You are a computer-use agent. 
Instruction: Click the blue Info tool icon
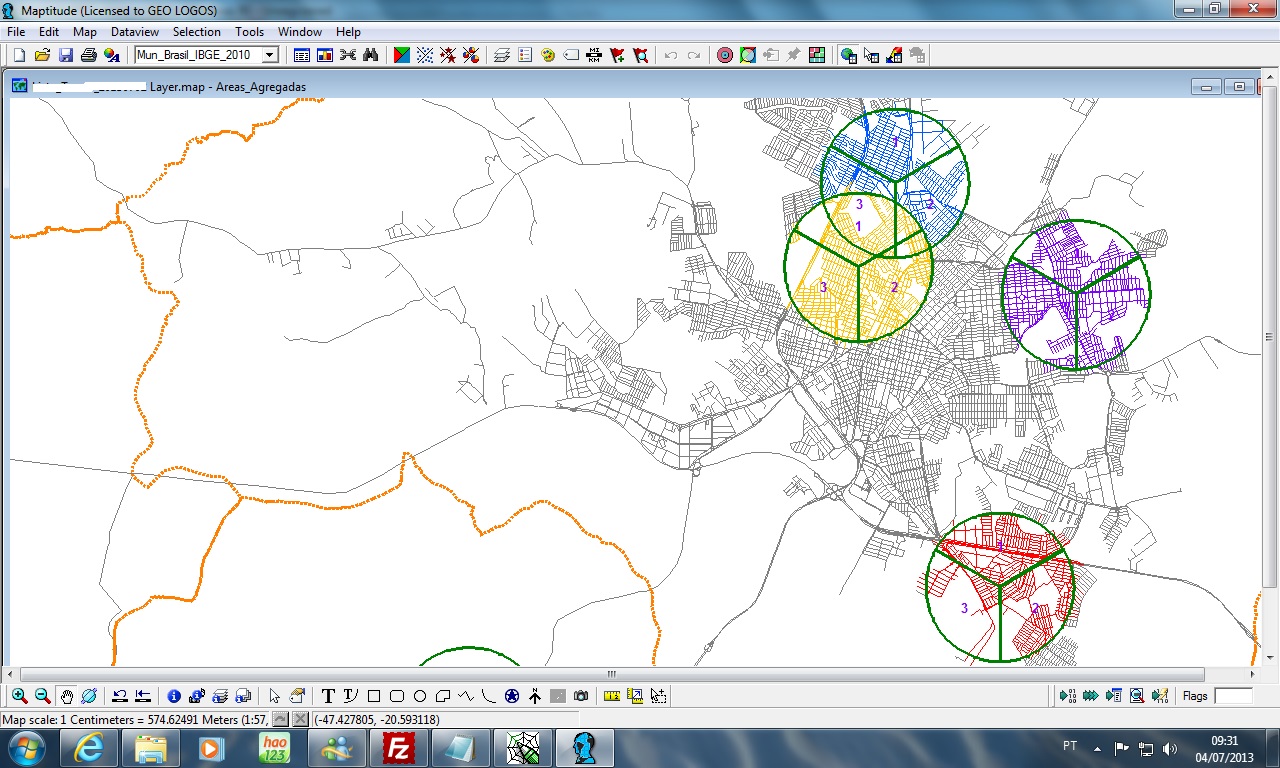click(x=174, y=696)
